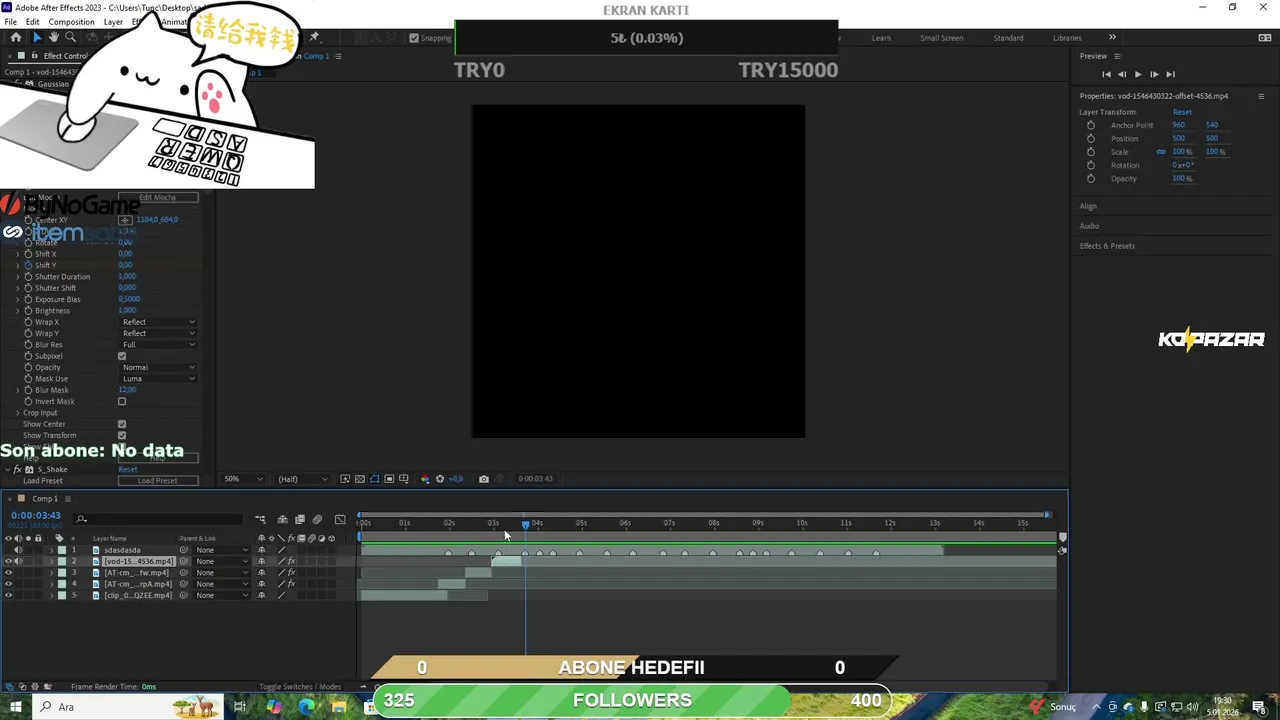Open the show channel color menu
Screen dimensions: 1280x720
coord(425,479)
